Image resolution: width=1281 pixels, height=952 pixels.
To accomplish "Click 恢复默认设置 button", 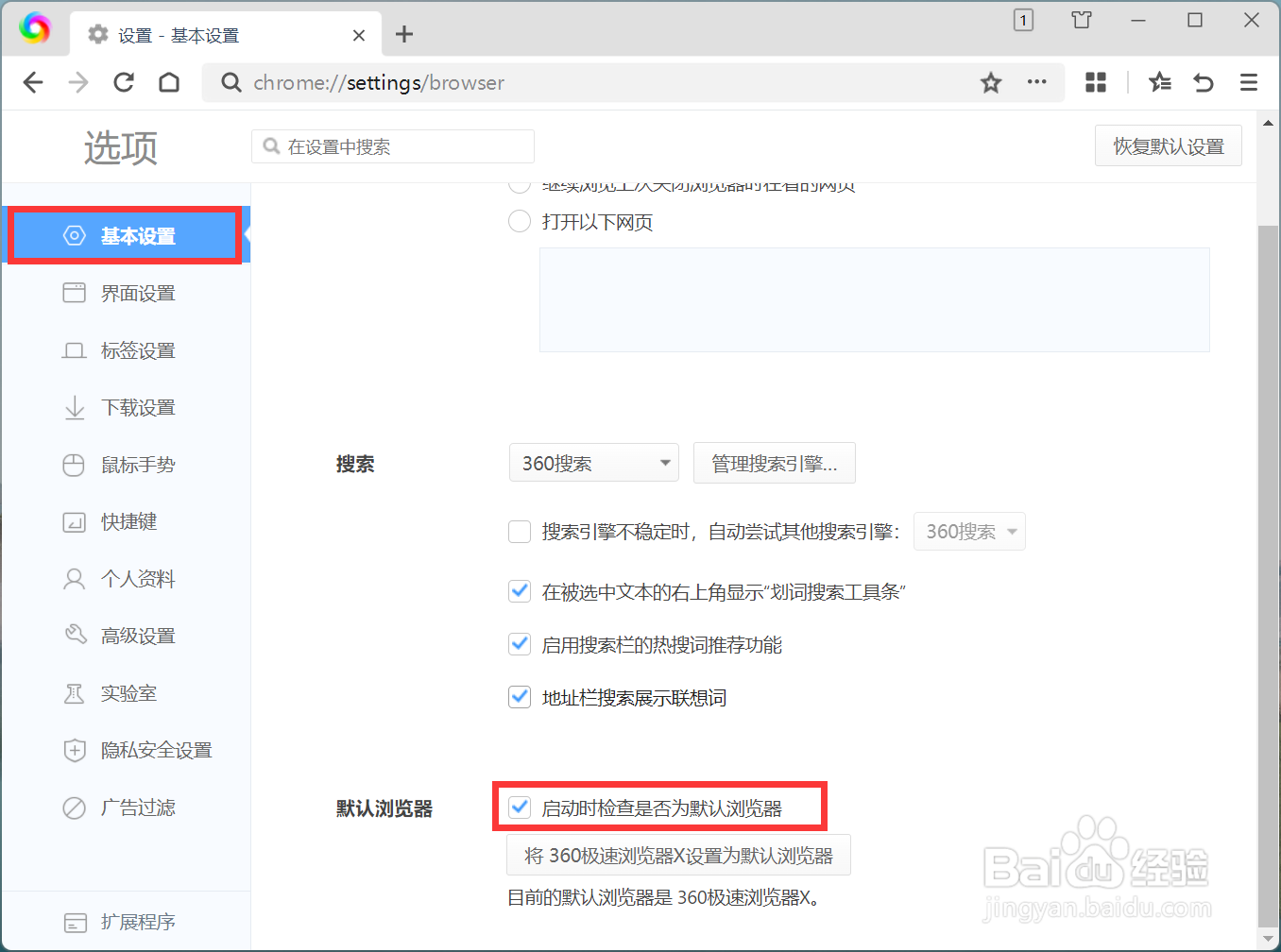I will pyautogui.click(x=1169, y=146).
